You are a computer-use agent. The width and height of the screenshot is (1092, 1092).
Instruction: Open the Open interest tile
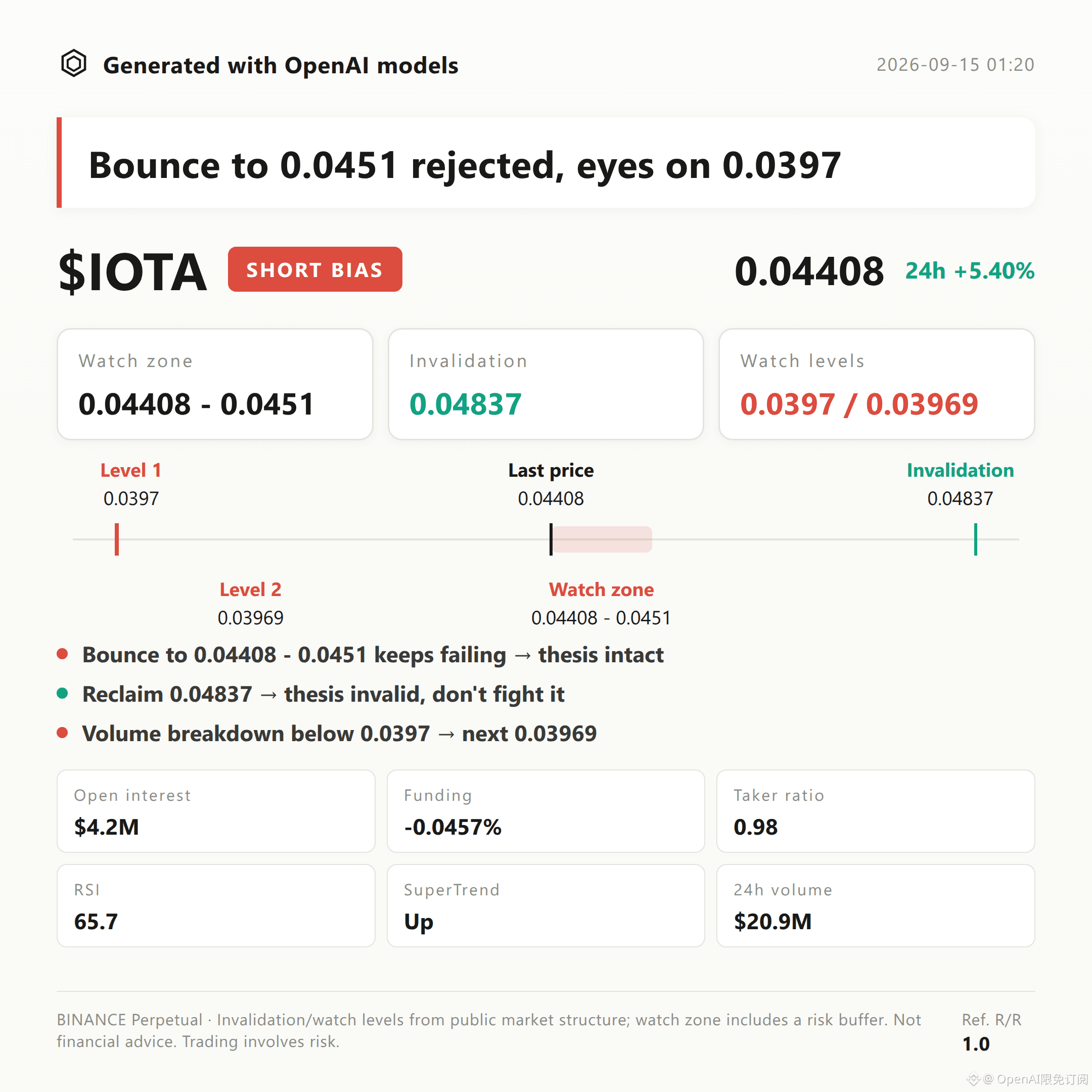point(216,811)
